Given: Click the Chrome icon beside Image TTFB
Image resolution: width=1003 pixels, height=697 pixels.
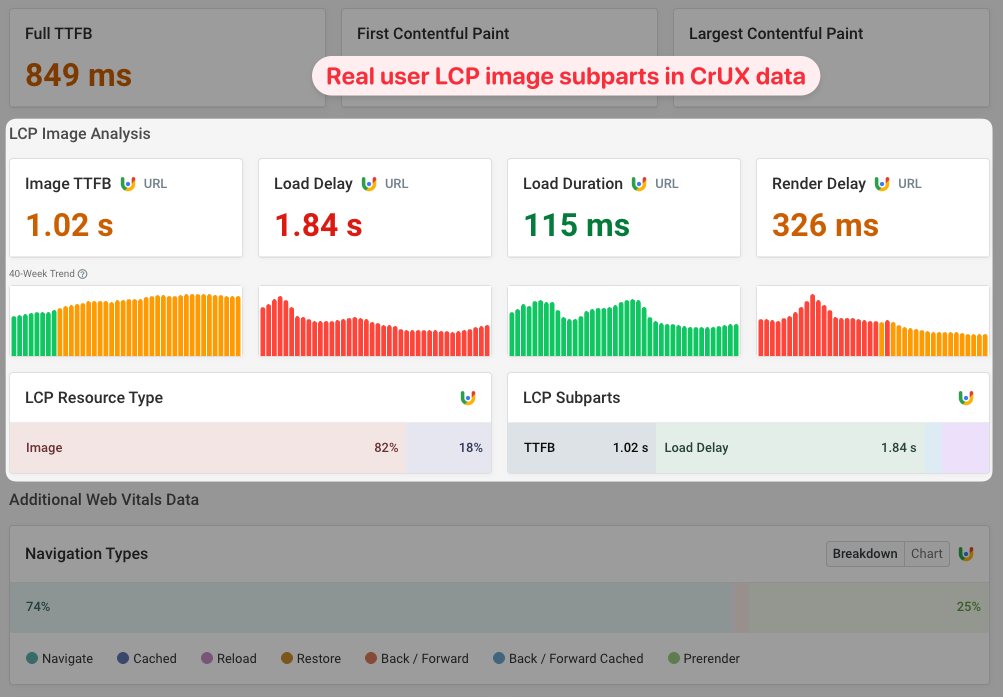Looking at the screenshot, I should point(129,184).
